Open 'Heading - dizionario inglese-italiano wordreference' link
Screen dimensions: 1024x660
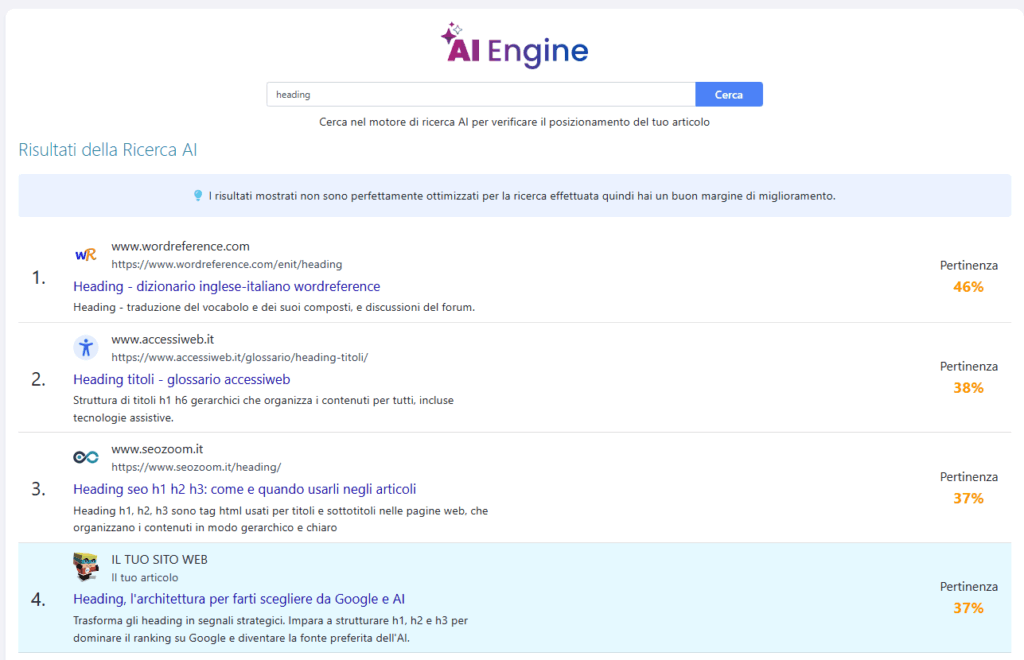click(x=227, y=286)
